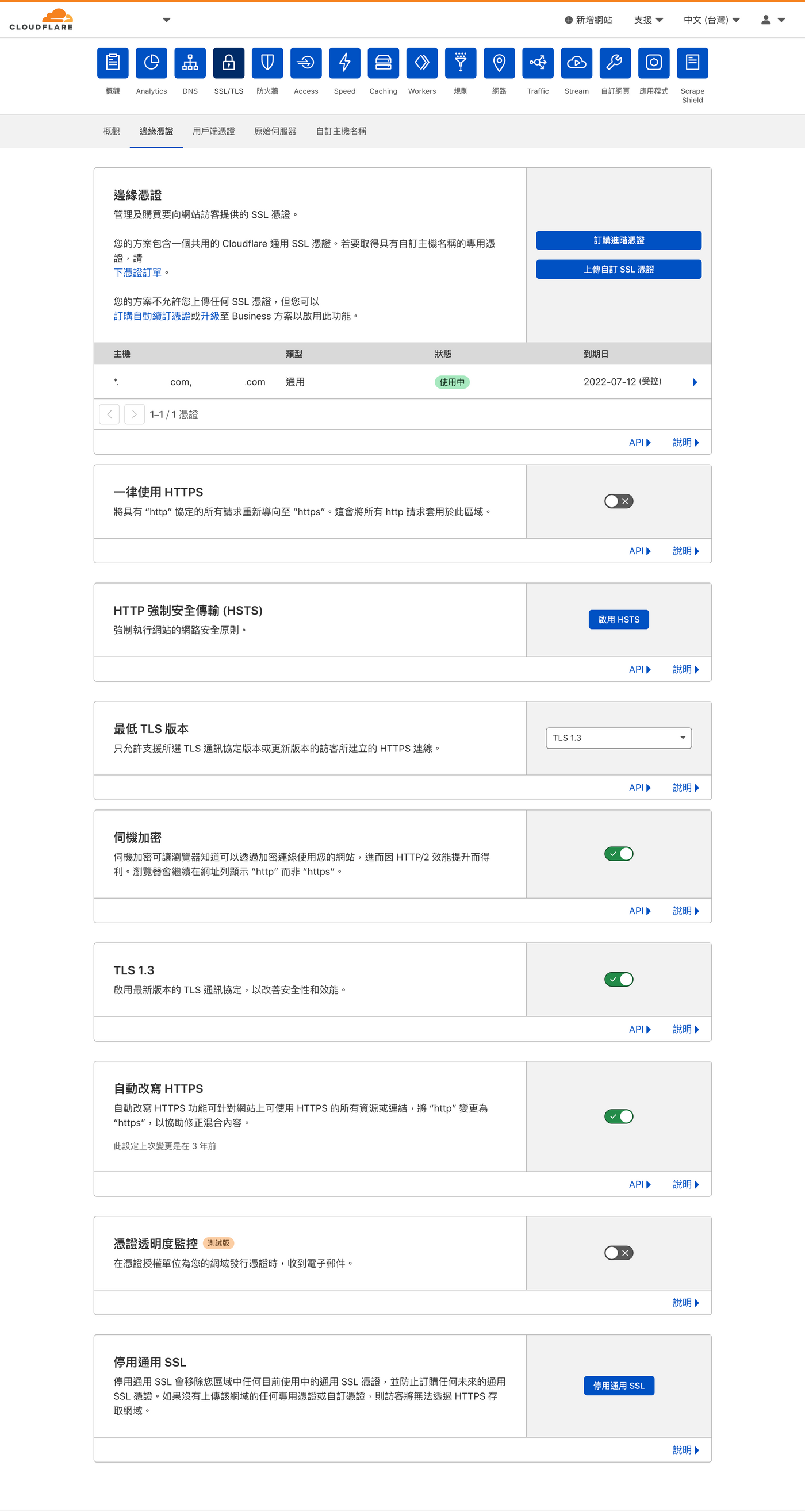The width and height of the screenshot is (805, 1512).
Task: Switch to the 原始伺服器 tab
Action: [275, 132]
